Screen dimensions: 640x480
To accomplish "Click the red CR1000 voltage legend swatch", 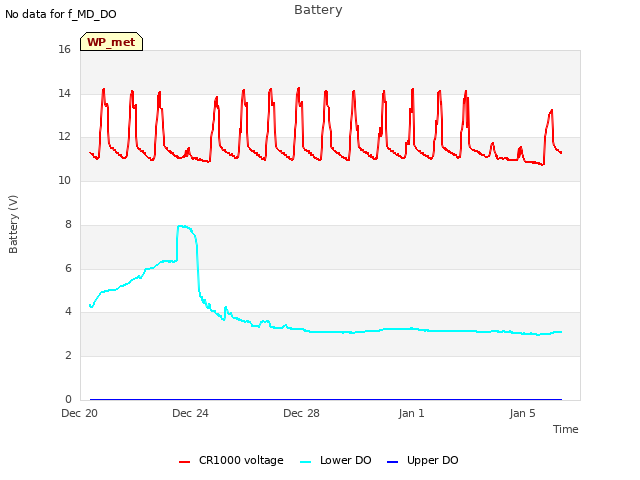I will click(184, 462).
